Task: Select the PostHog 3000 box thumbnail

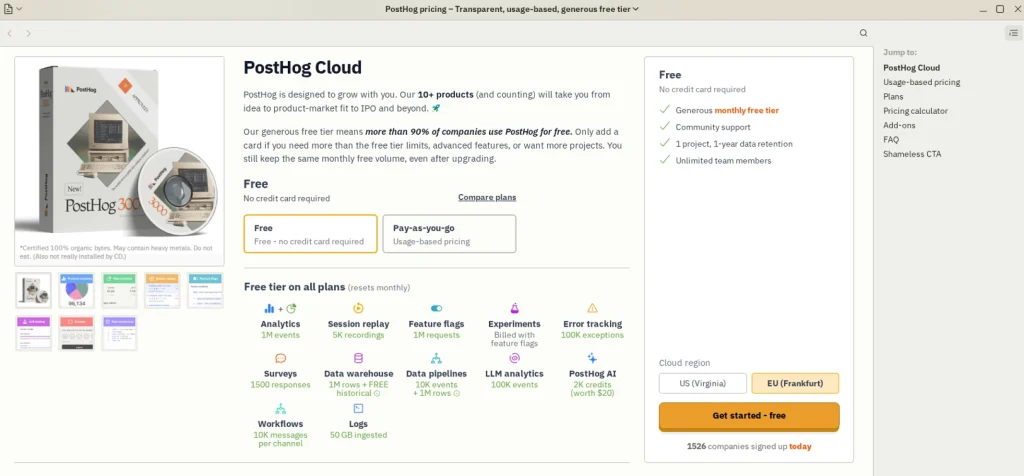Action: coord(34,291)
